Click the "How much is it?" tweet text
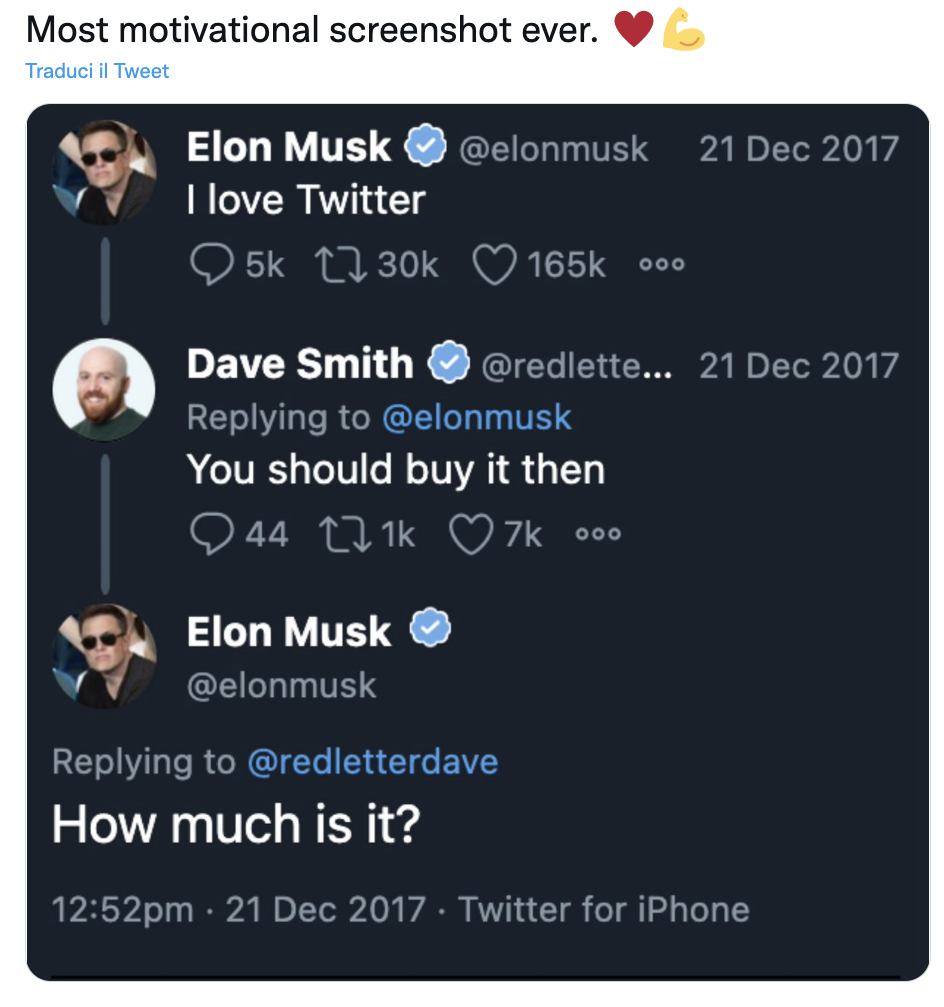944x1007 pixels. pyautogui.click(x=236, y=824)
